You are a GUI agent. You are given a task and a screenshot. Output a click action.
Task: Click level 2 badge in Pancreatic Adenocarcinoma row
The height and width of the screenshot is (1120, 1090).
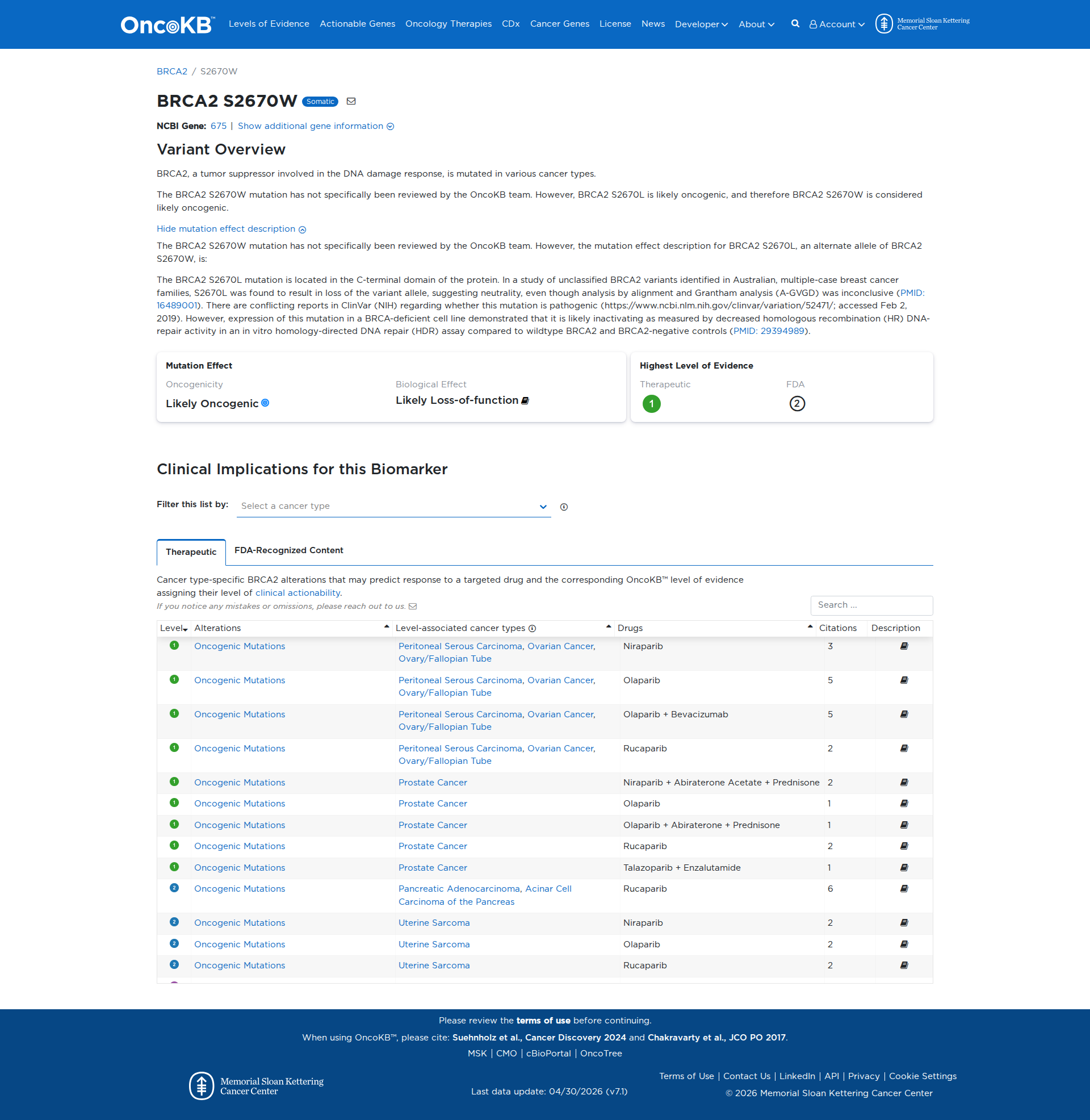point(175,888)
